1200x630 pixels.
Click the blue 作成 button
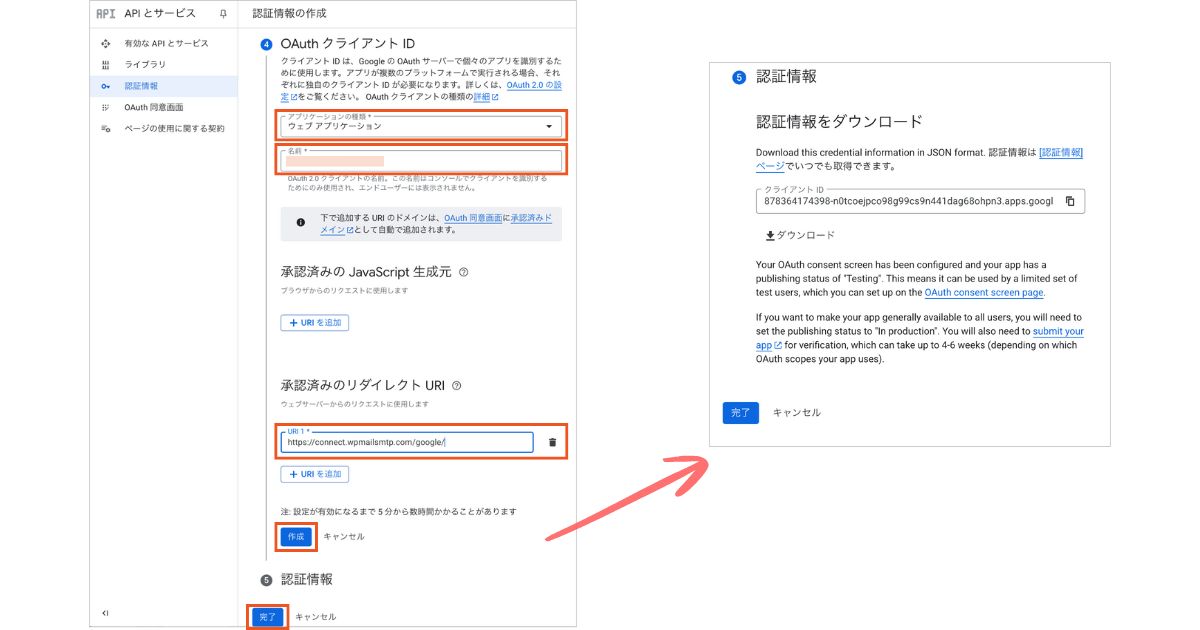(x=296, y=537)
